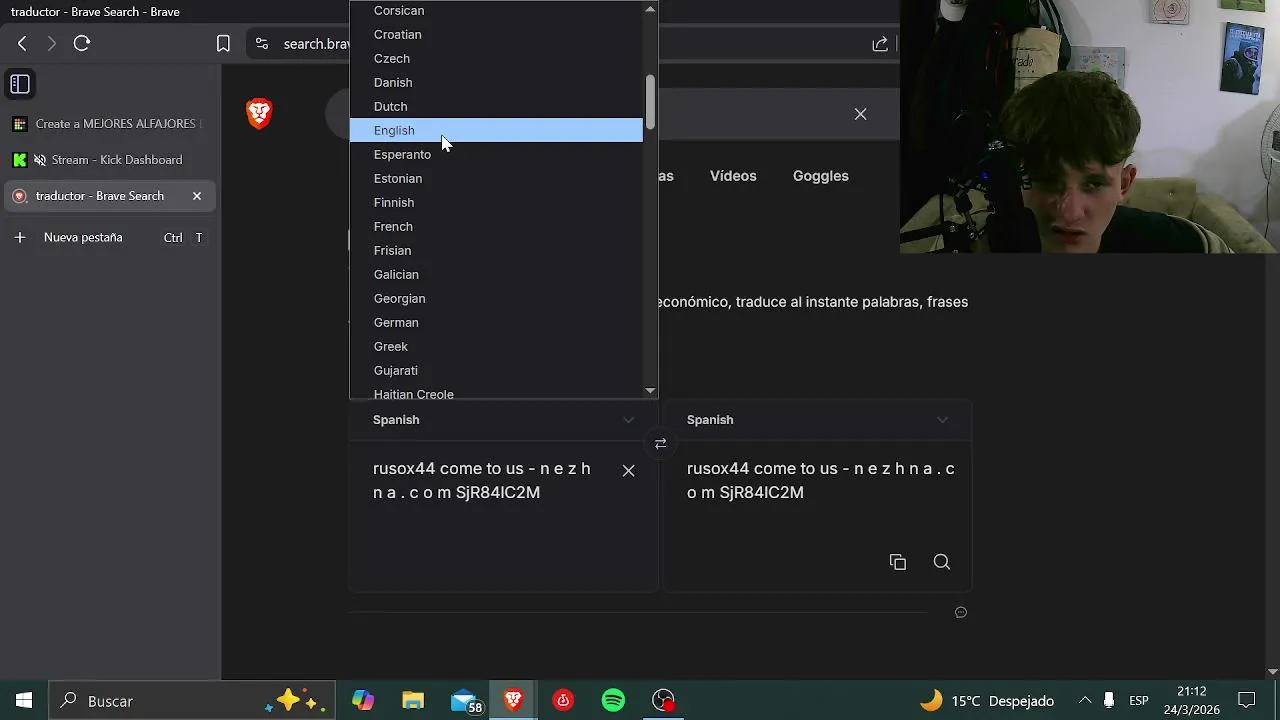
Task: Select Esperanto in the language dropdown
Action: 496,154
